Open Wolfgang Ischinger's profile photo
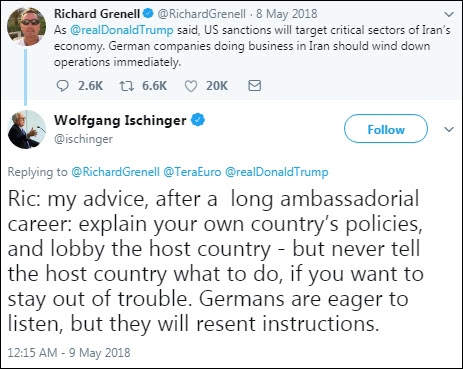Screen dimensions: 463x369 coord(26,129)
